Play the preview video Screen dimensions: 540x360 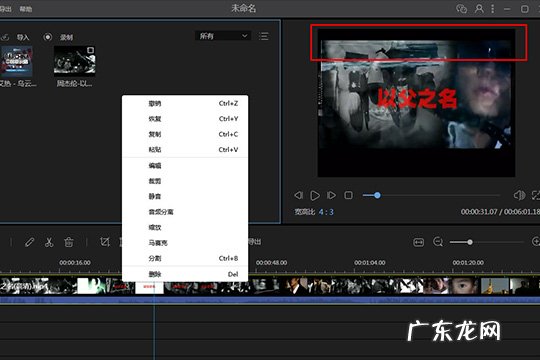click(x=315, y=195)
